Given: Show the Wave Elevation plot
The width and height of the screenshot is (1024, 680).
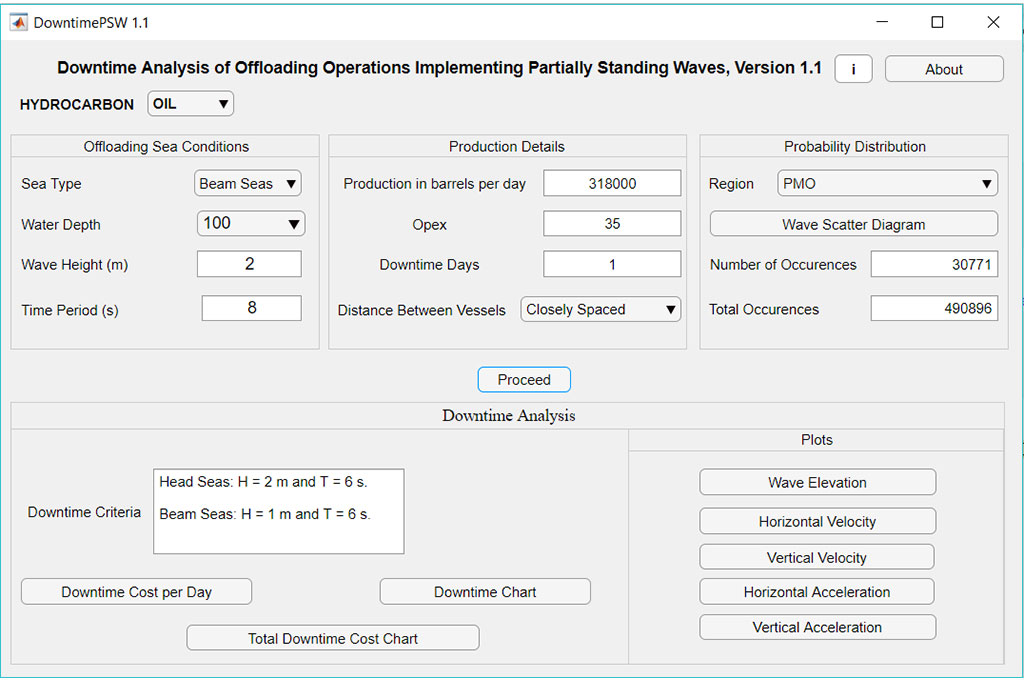Looking at the screenshot, I should tap(817, 482).
